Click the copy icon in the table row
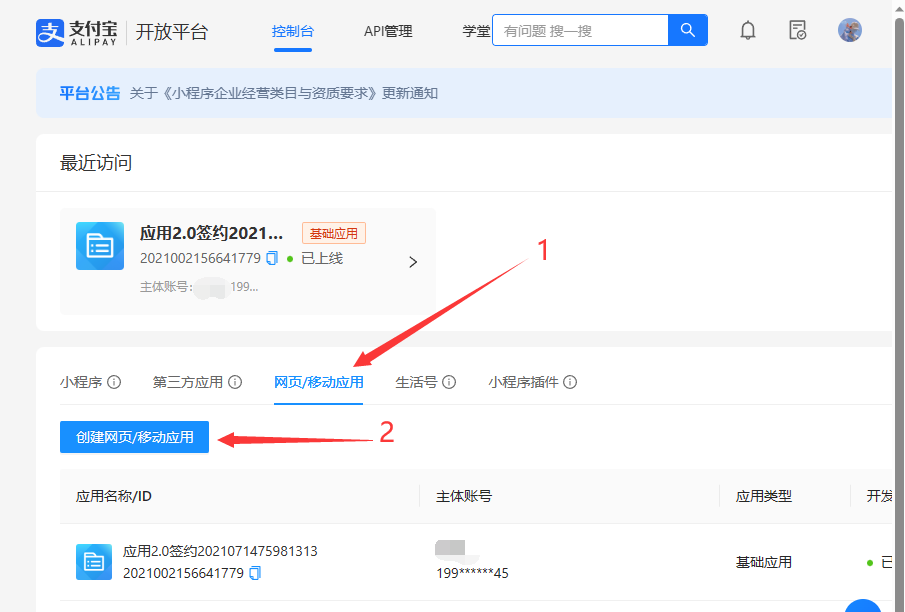 click(256, 572)
